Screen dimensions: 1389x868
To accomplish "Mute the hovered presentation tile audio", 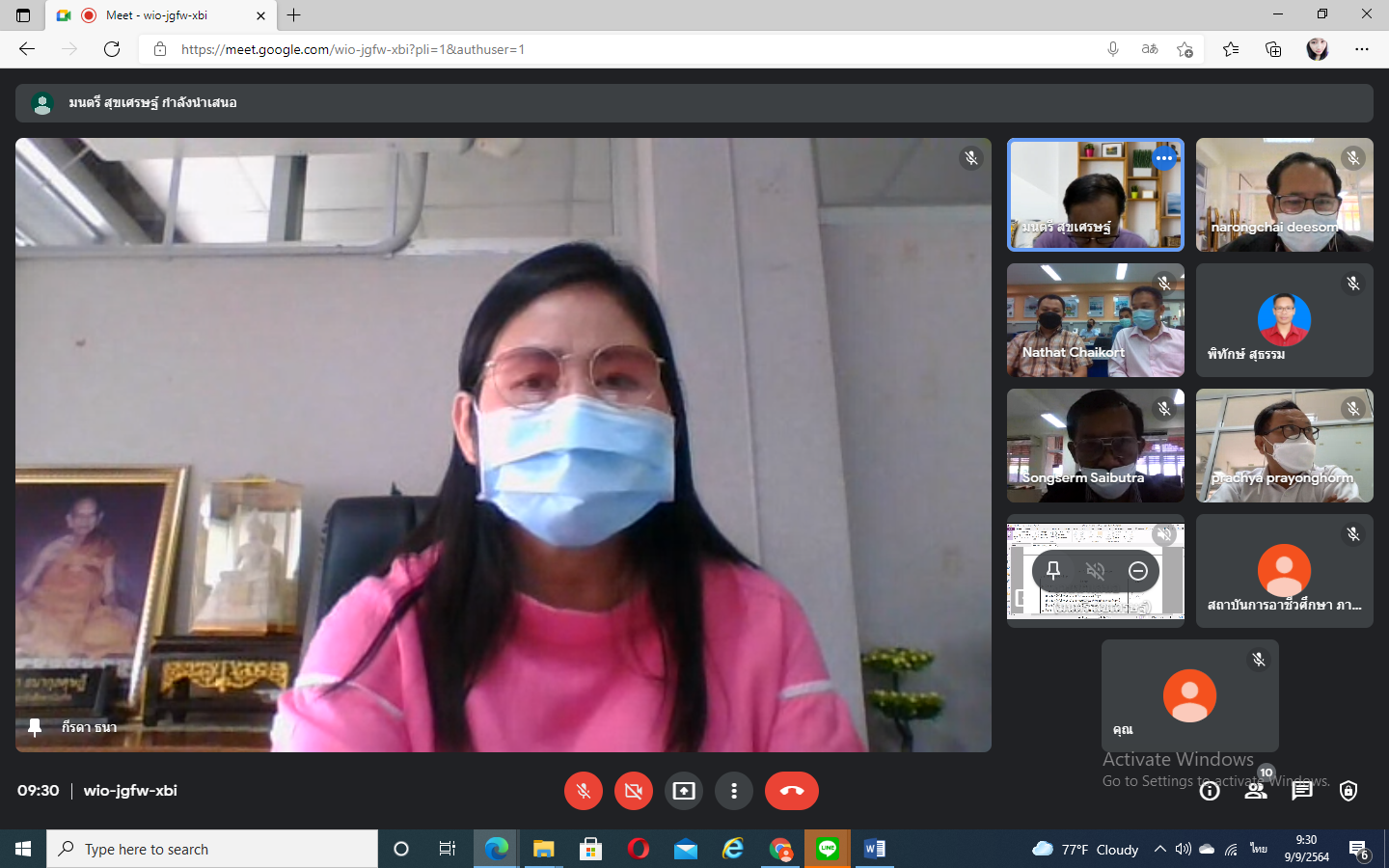I will 1096,571.
